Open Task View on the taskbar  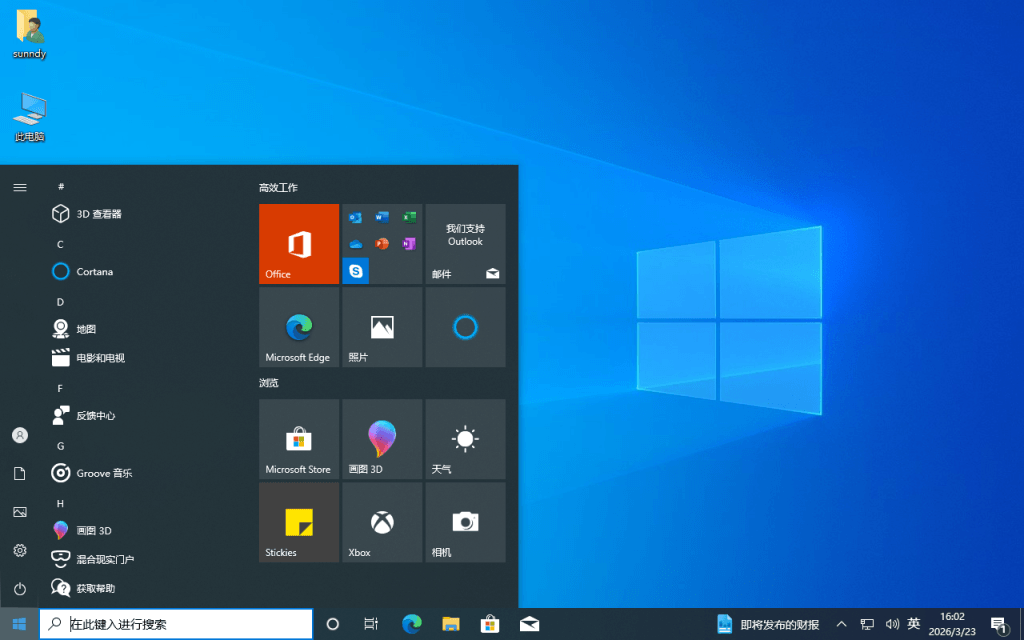pyautogui.click(x=371, y=624)
